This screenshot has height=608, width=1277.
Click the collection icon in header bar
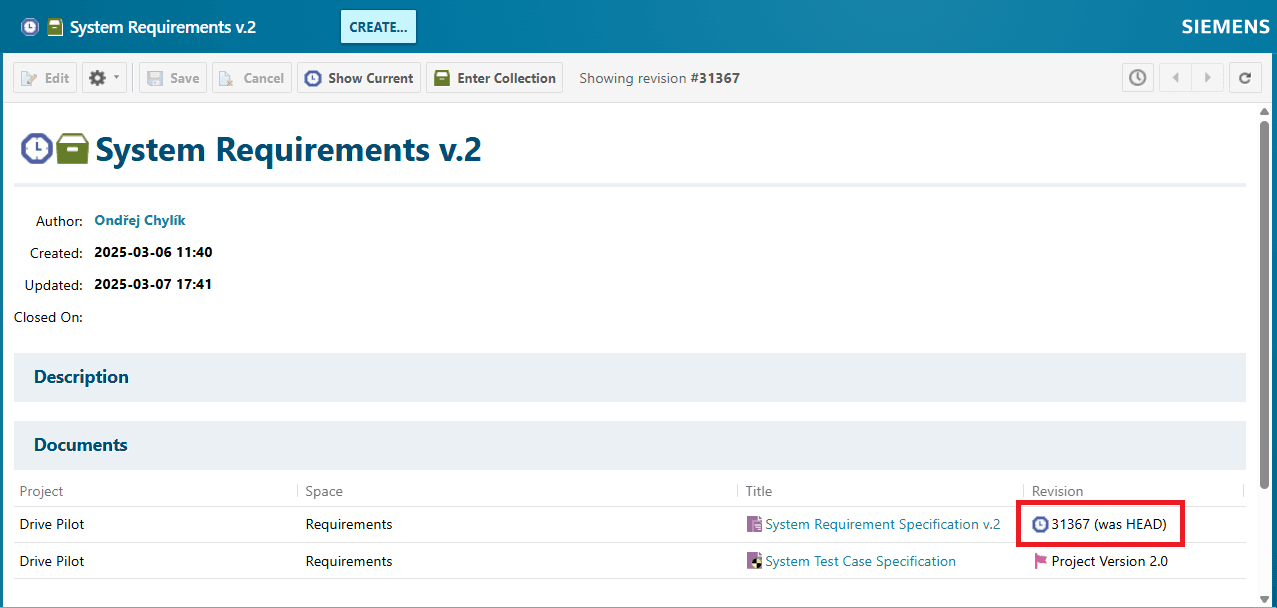56,27
